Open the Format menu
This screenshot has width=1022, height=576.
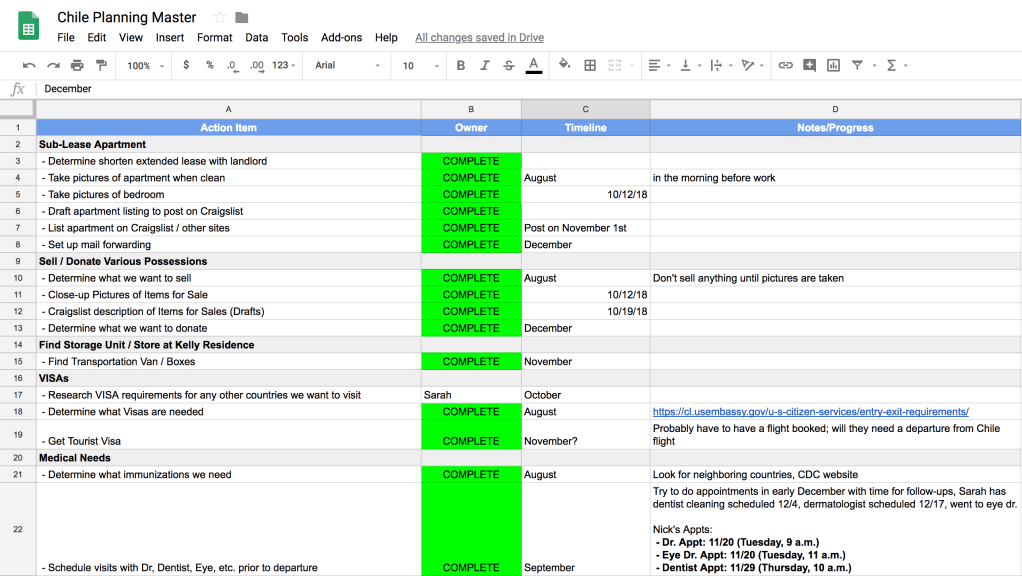[x=214, y=38]
